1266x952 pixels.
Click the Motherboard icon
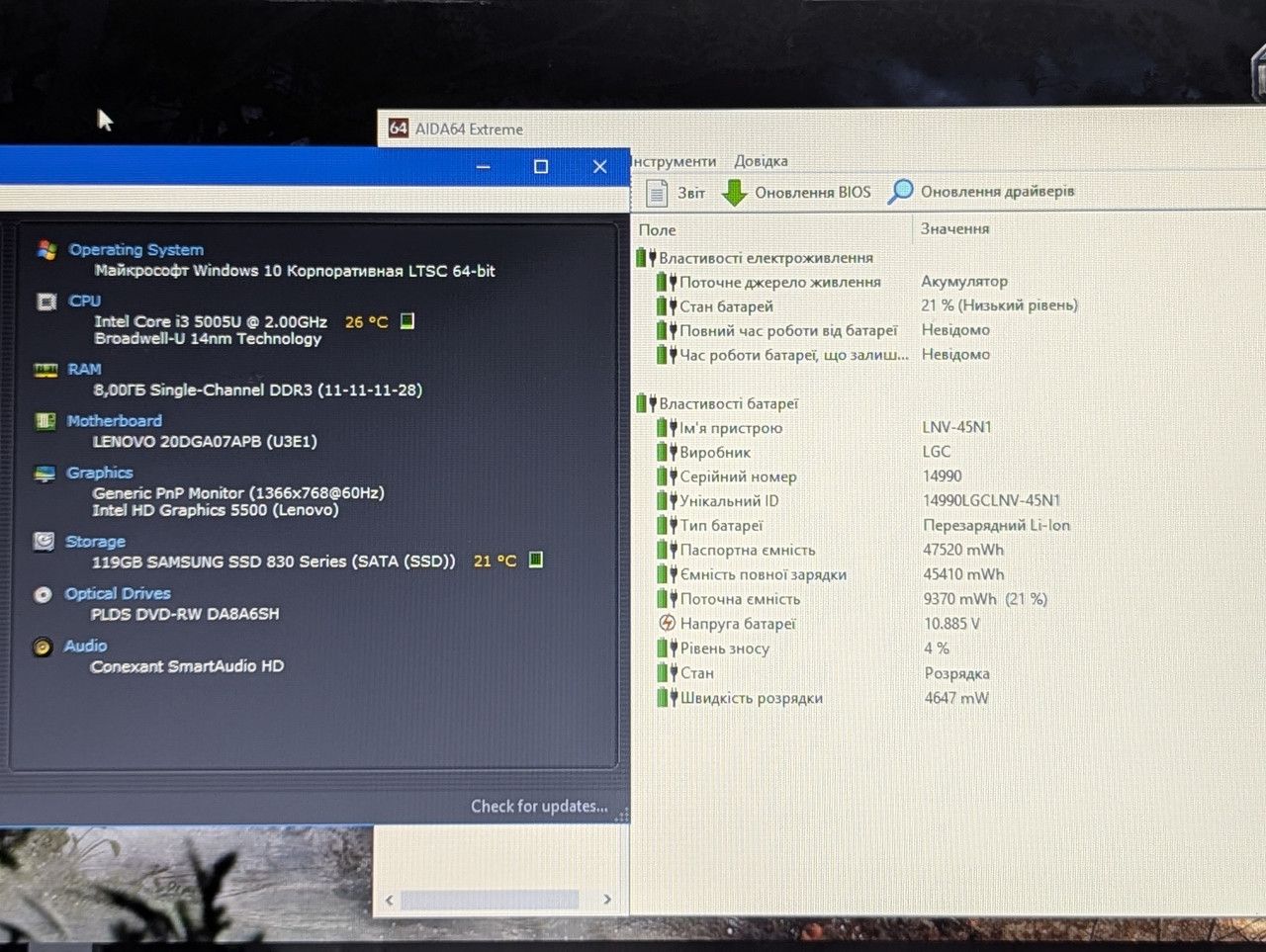45,421
